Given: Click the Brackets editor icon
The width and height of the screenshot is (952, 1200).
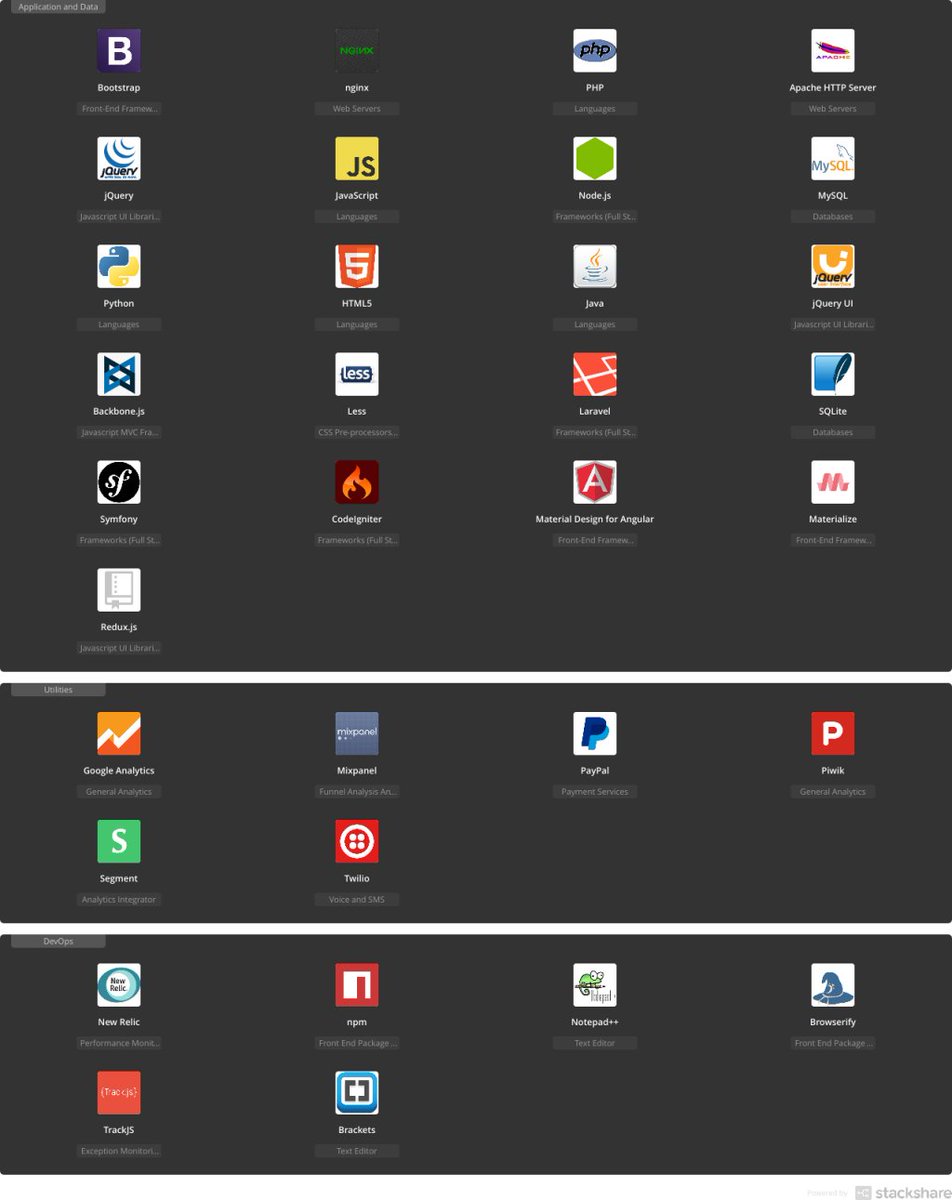Looking at the screenshot, I should (357, 1092).
